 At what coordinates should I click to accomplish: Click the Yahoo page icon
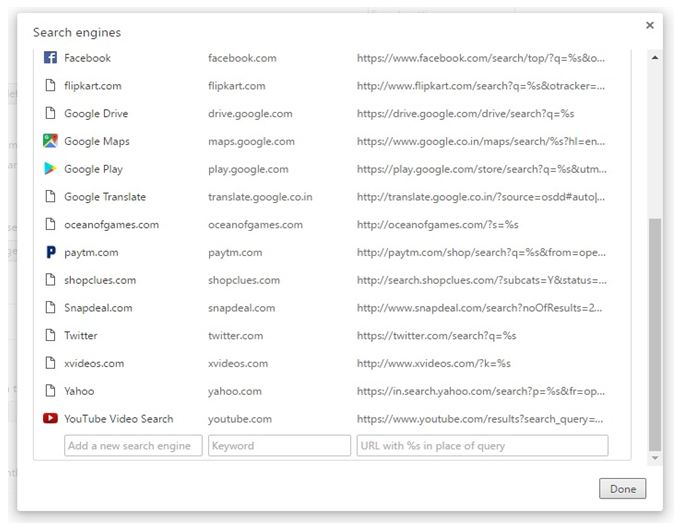[x=50, y=391]
